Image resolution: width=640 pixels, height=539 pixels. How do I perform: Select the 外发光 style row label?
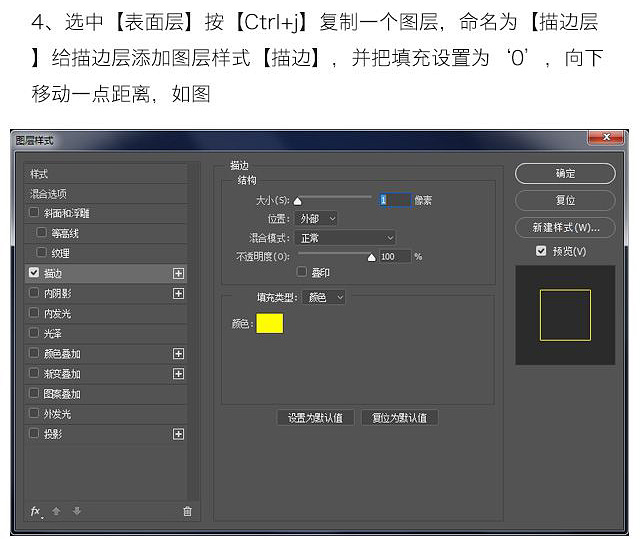pyautogui.click(x=57, y=414)
